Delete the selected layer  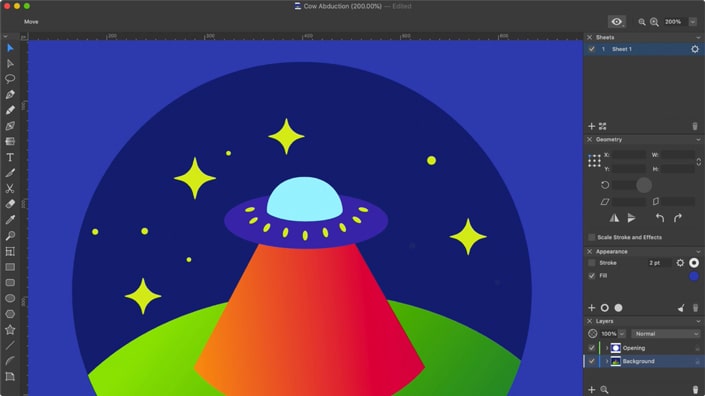[696, 390]
